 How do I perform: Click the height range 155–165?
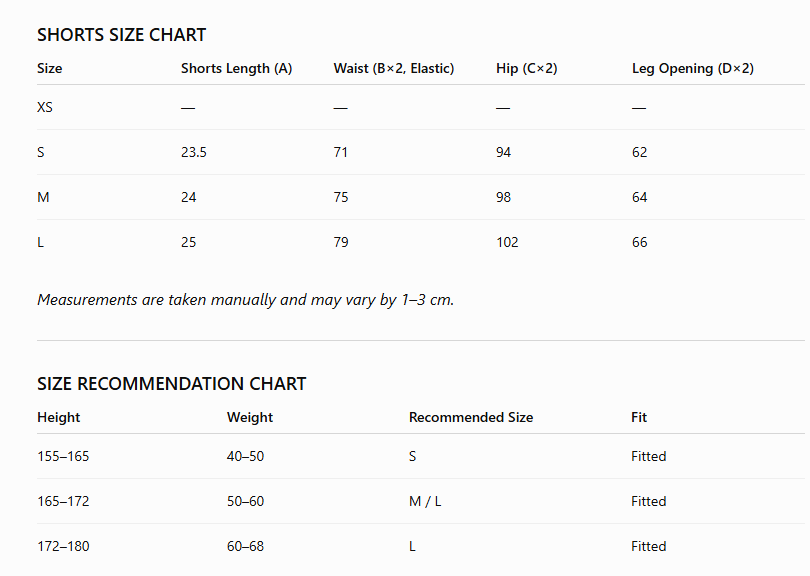point(63,456)
